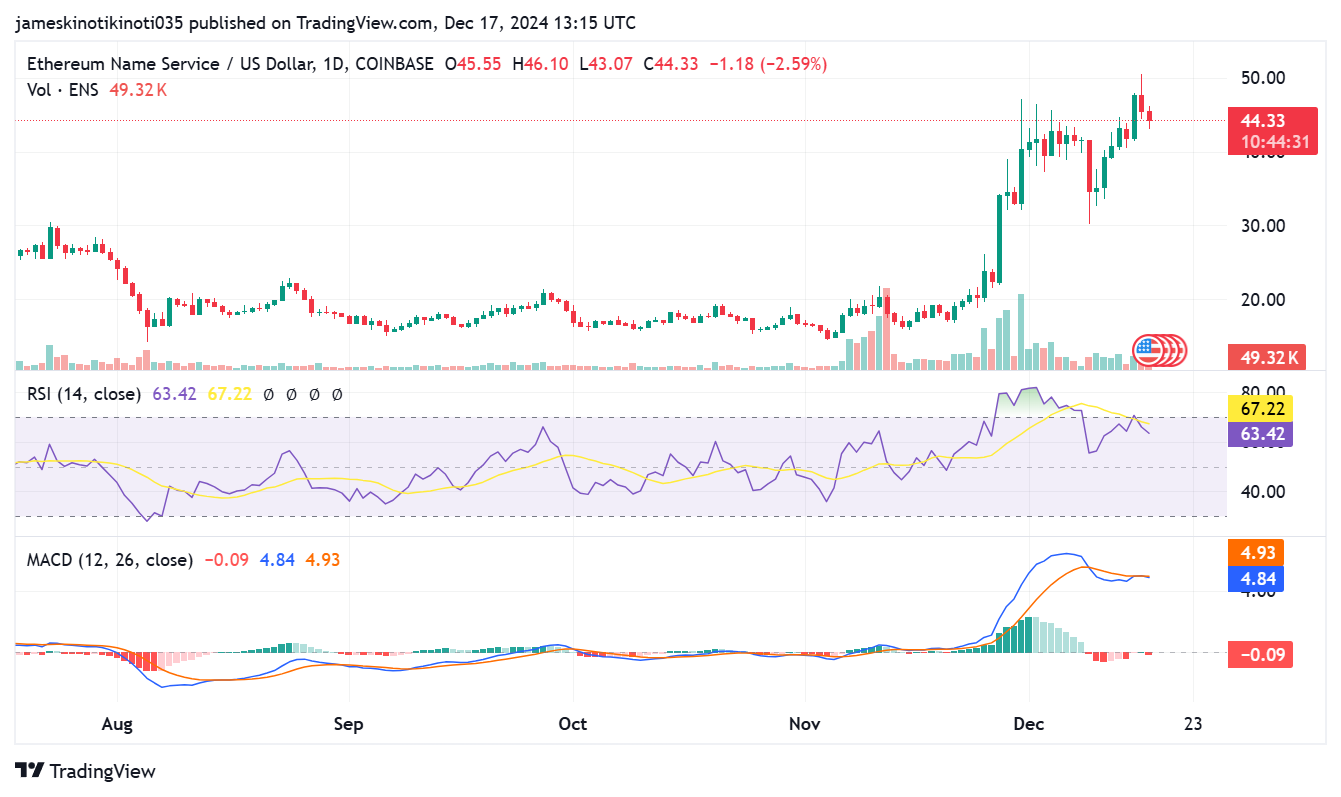The width and height of the screenshot is (1341, 797).
Task: Click the MACD (12, 26, close) legend
Action: [x=110, y=560]
